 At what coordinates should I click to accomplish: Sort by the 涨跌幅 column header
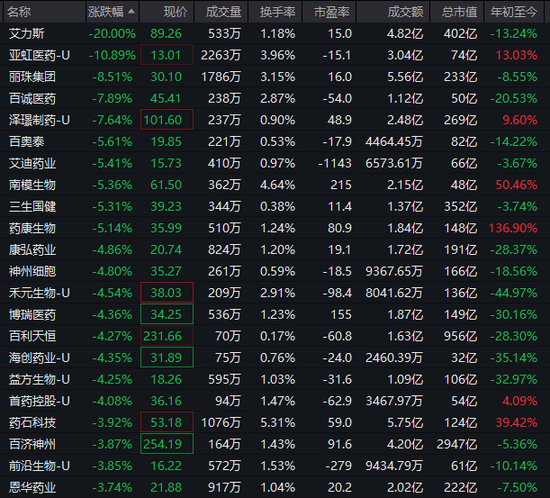point(112,12)
